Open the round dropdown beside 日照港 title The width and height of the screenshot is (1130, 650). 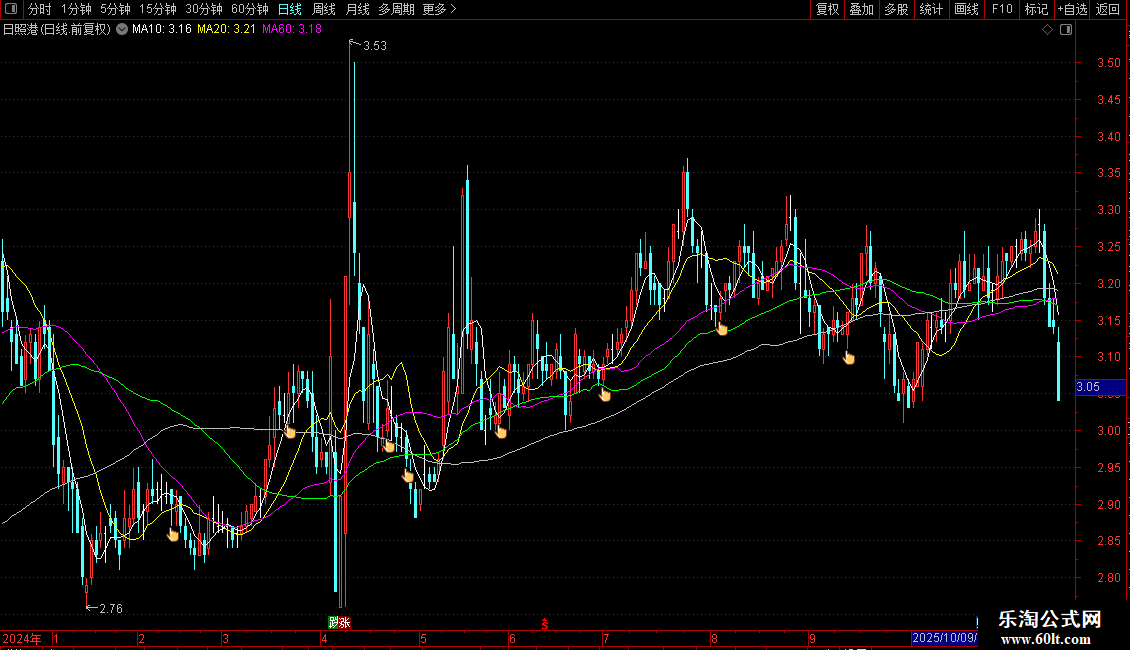click(122, 29)
